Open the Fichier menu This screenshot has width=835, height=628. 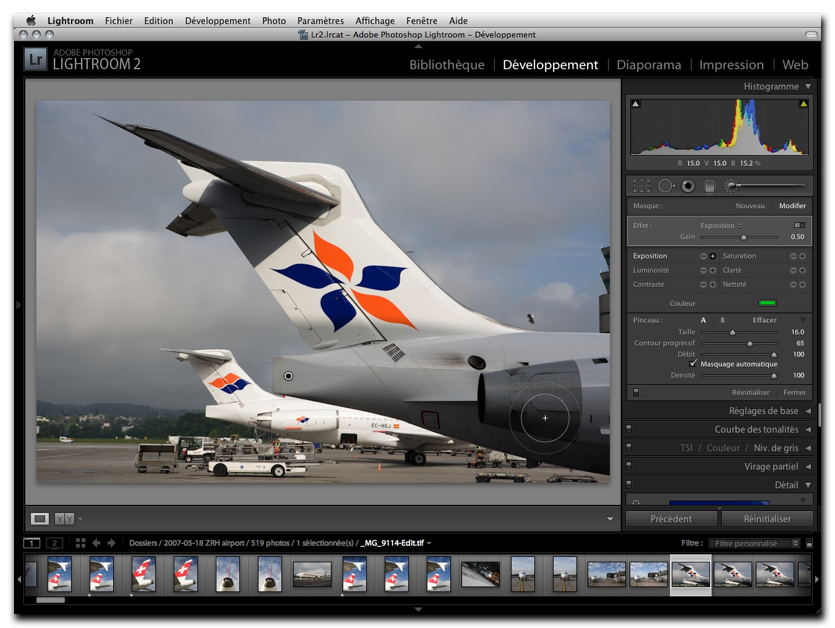point(118,21)
